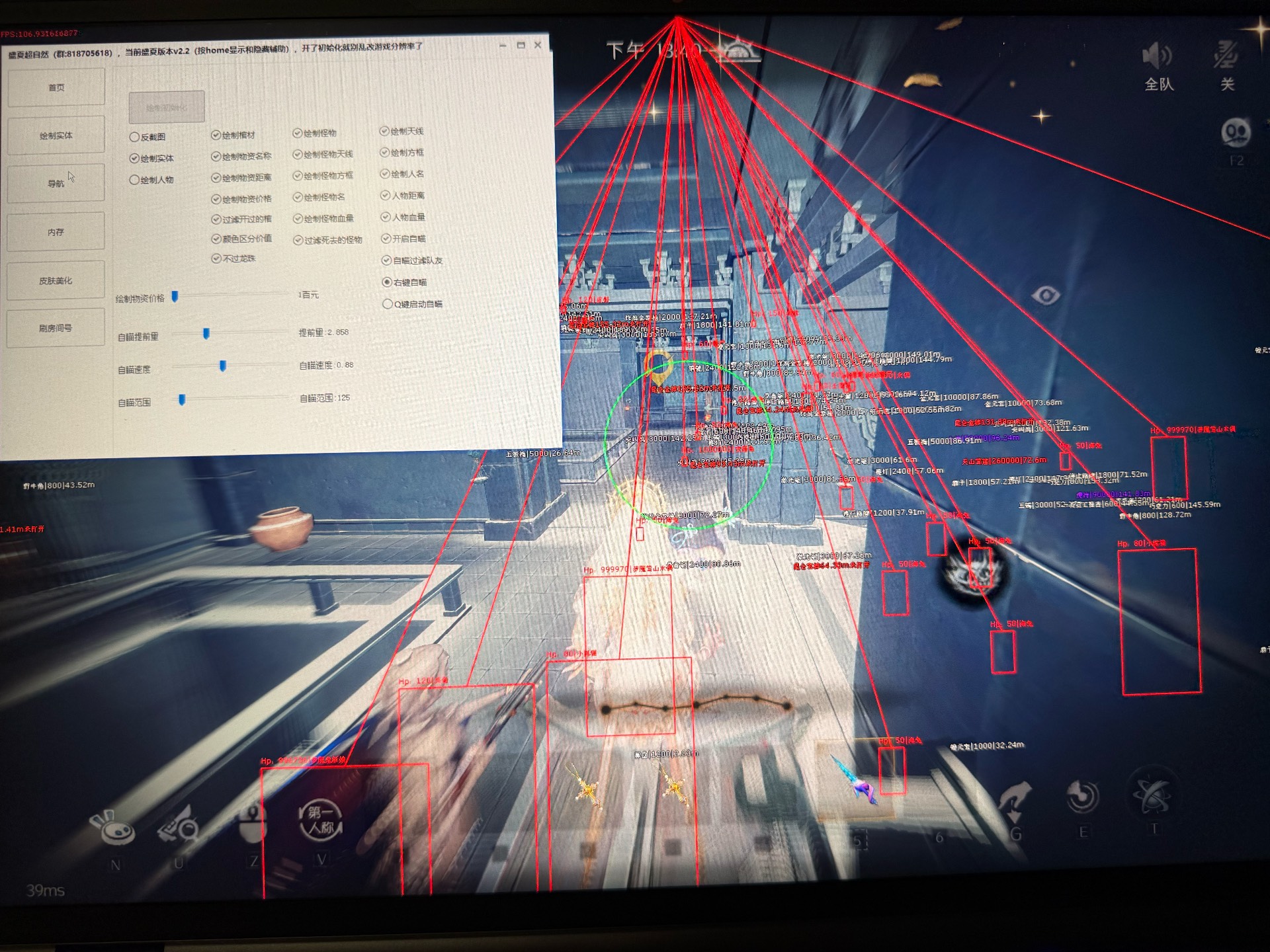Select the Q键启动自瞄 radio option
The width and height of the screenshot is (1270, 952).
tap(388, 304)
